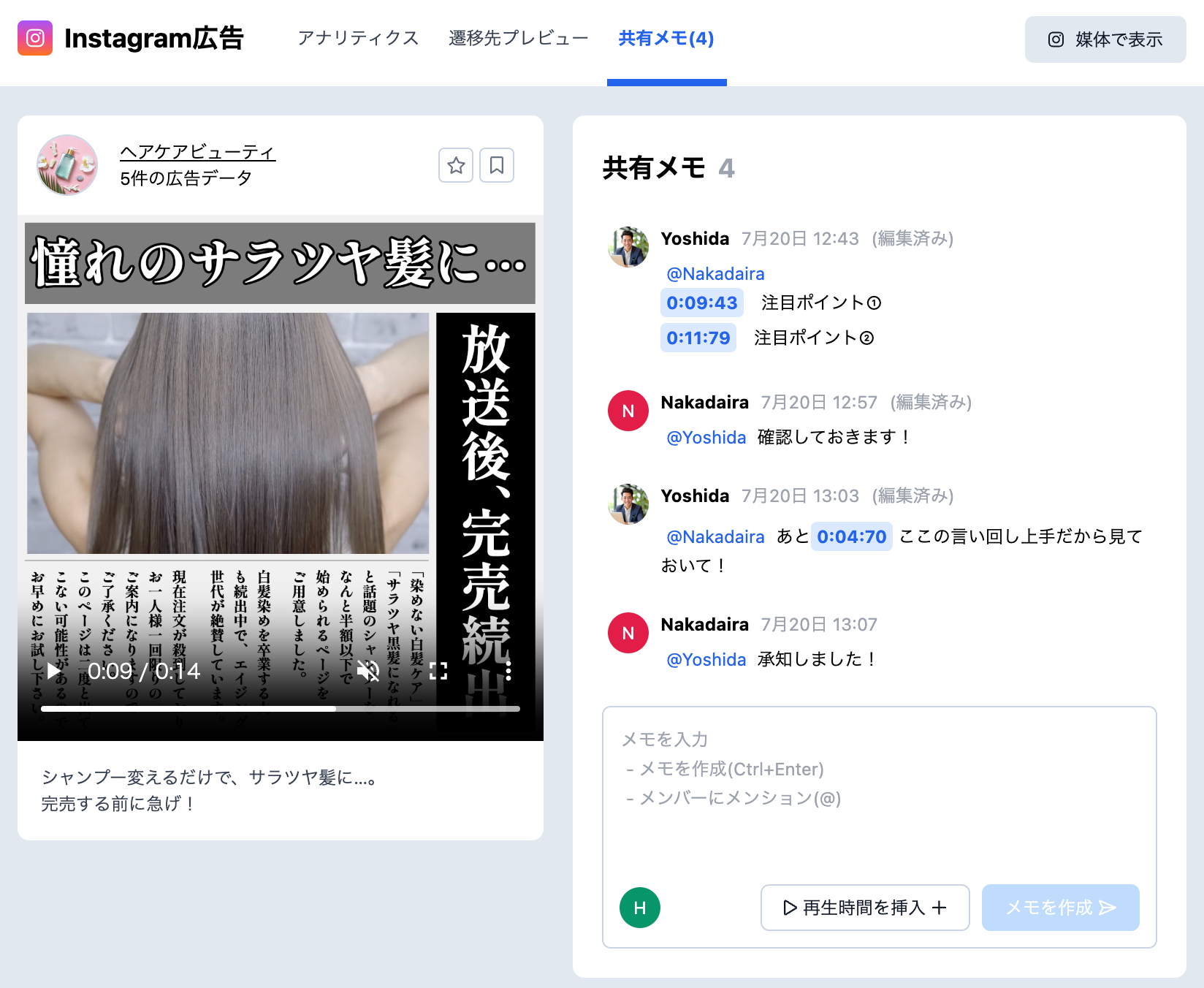Click the advertiser profile avatar
1204x988 pixels.
[67, 165]
